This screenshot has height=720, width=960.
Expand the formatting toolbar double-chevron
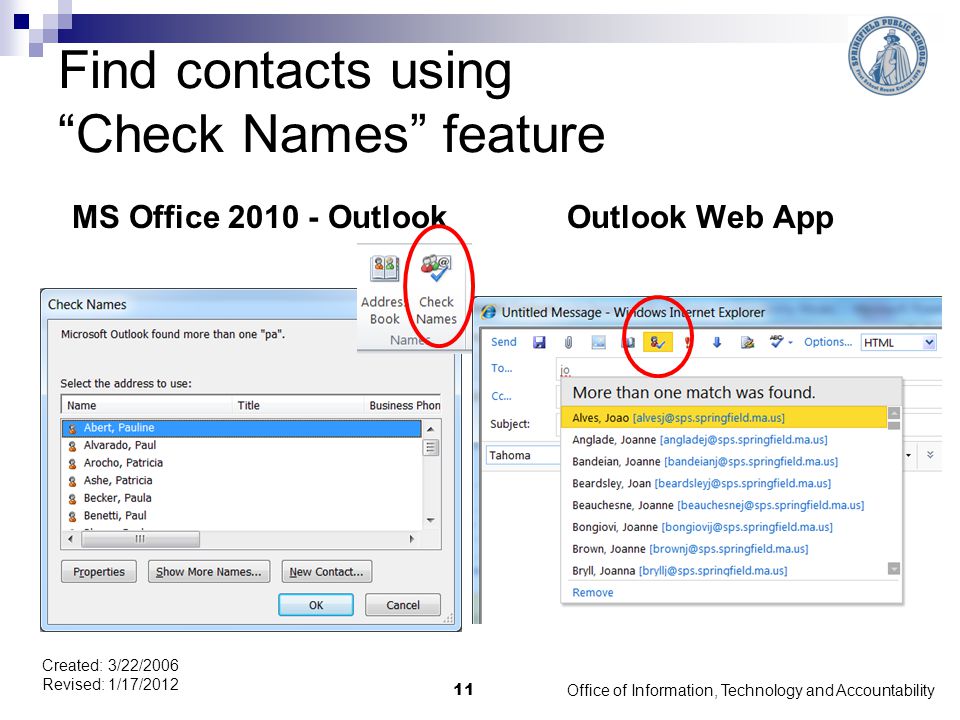point(929,455)
